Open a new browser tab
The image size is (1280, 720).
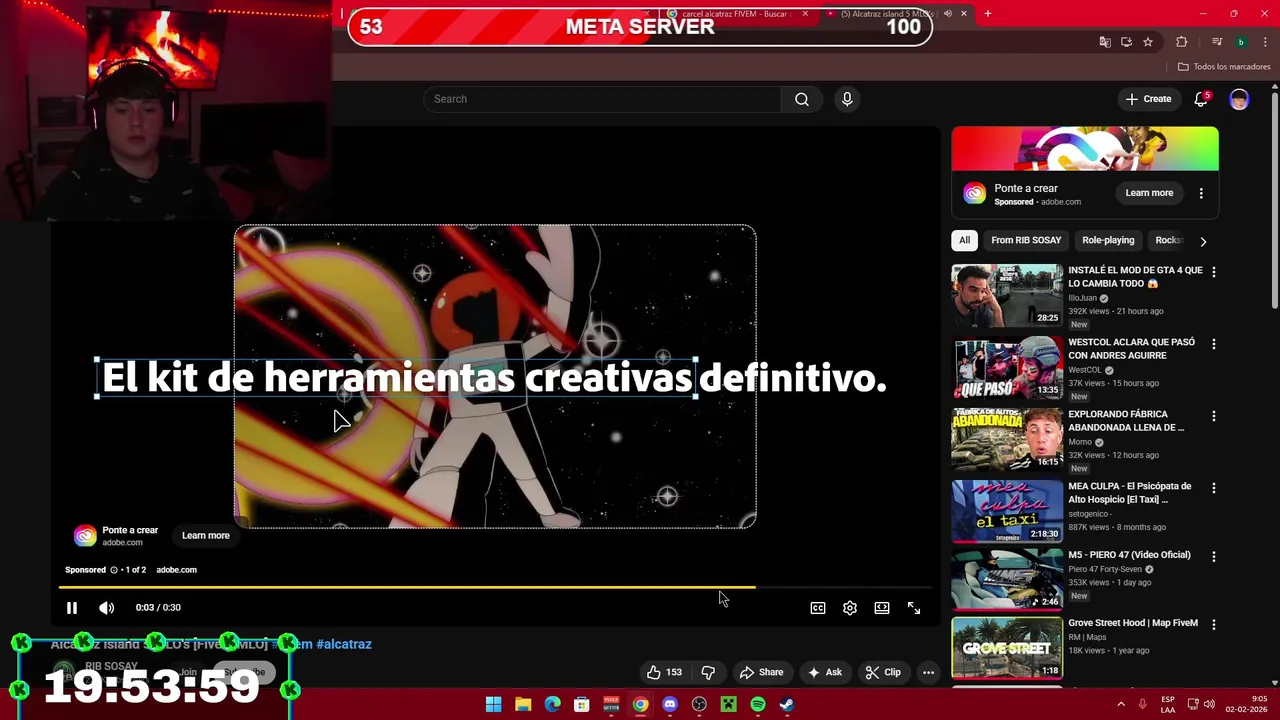(x=988, y=14)
